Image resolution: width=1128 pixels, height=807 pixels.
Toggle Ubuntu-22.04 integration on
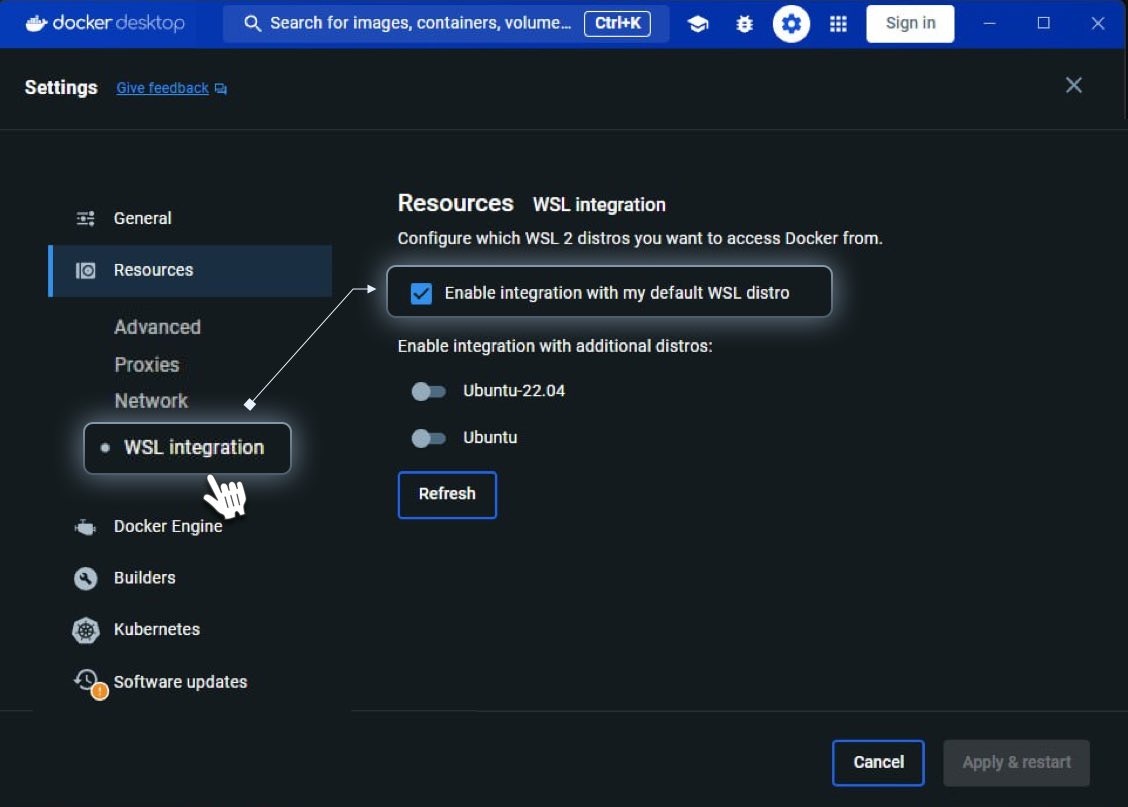pos(428,391)
